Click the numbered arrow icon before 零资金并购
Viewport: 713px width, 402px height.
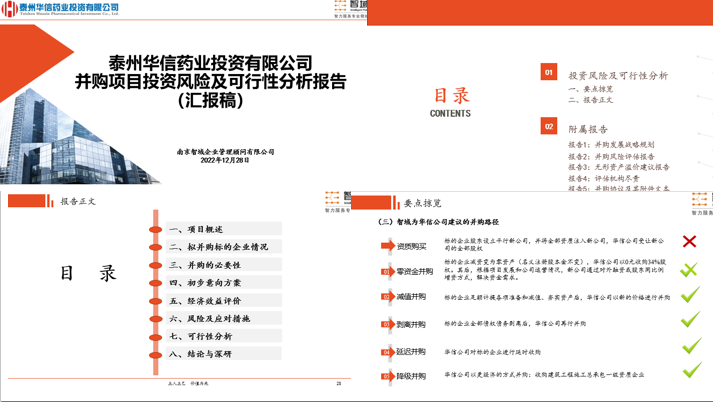[388, 271]
